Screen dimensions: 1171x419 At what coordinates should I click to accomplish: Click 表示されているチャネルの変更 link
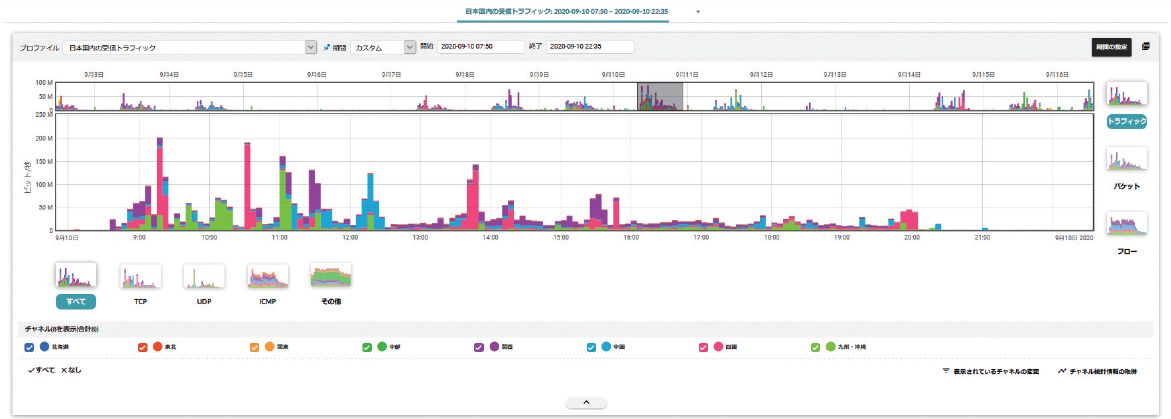(x=990, y=371)
